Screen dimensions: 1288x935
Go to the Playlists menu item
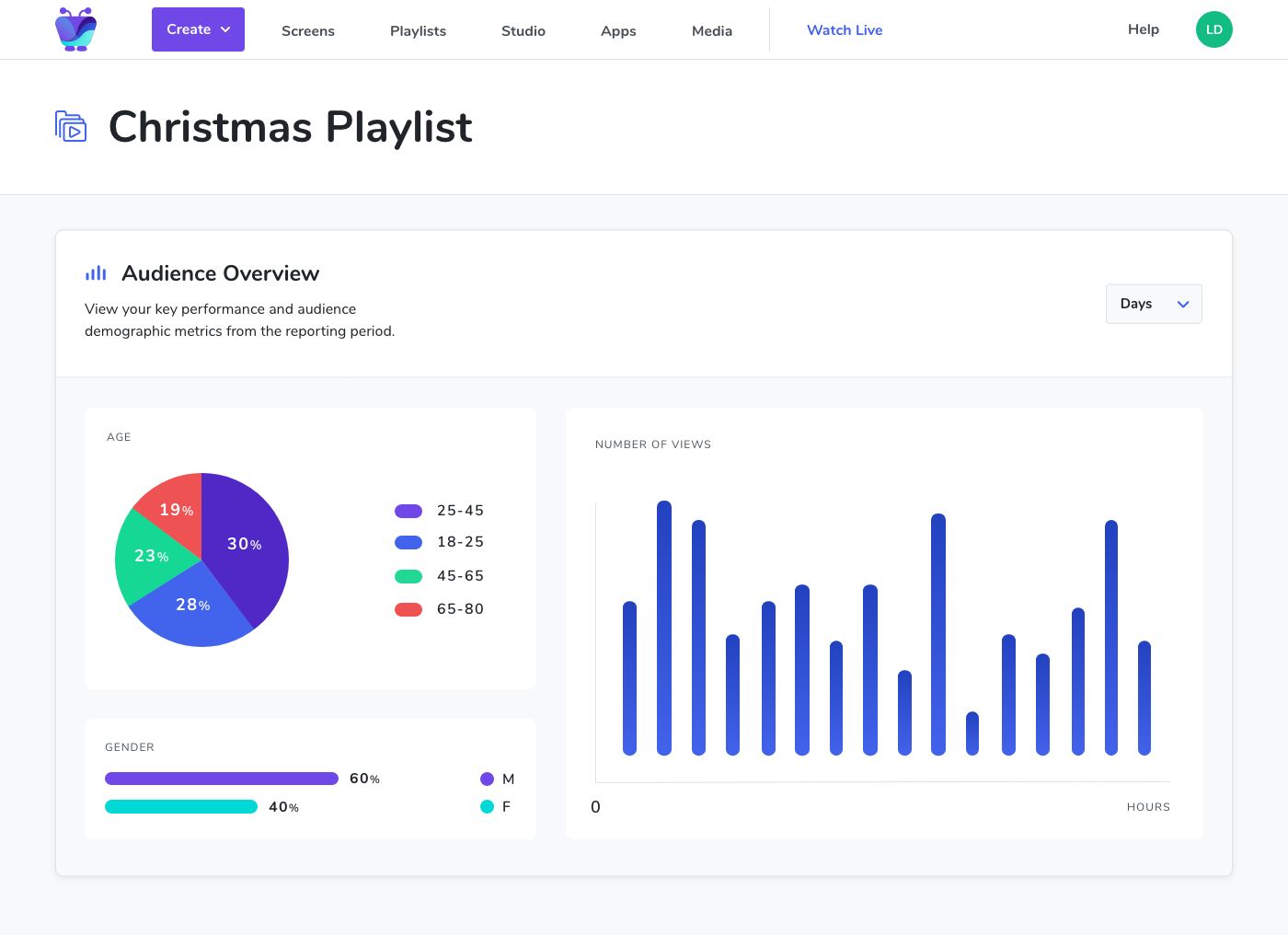418,30
